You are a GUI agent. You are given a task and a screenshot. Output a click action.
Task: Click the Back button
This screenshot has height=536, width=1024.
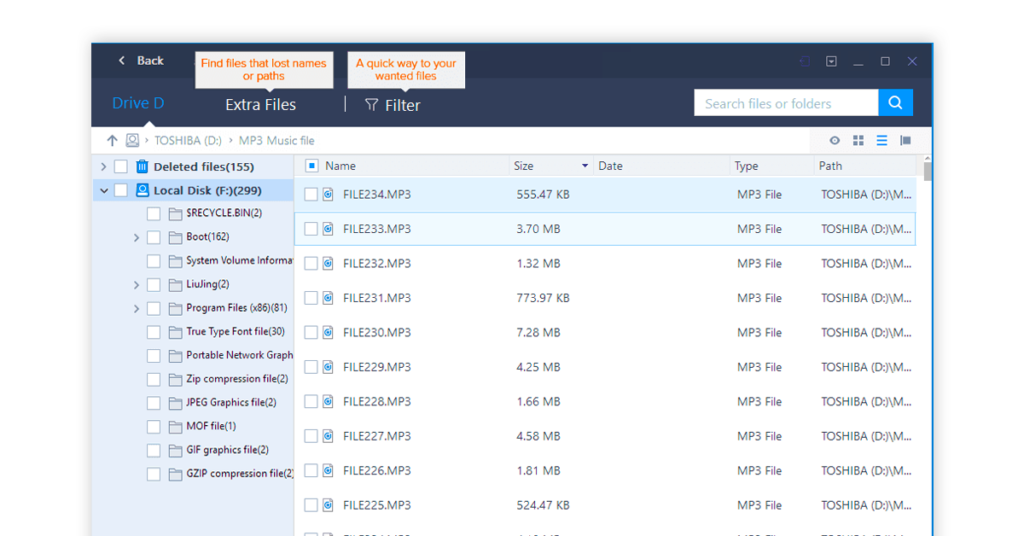pyautogui.click(x=141, y=61)
